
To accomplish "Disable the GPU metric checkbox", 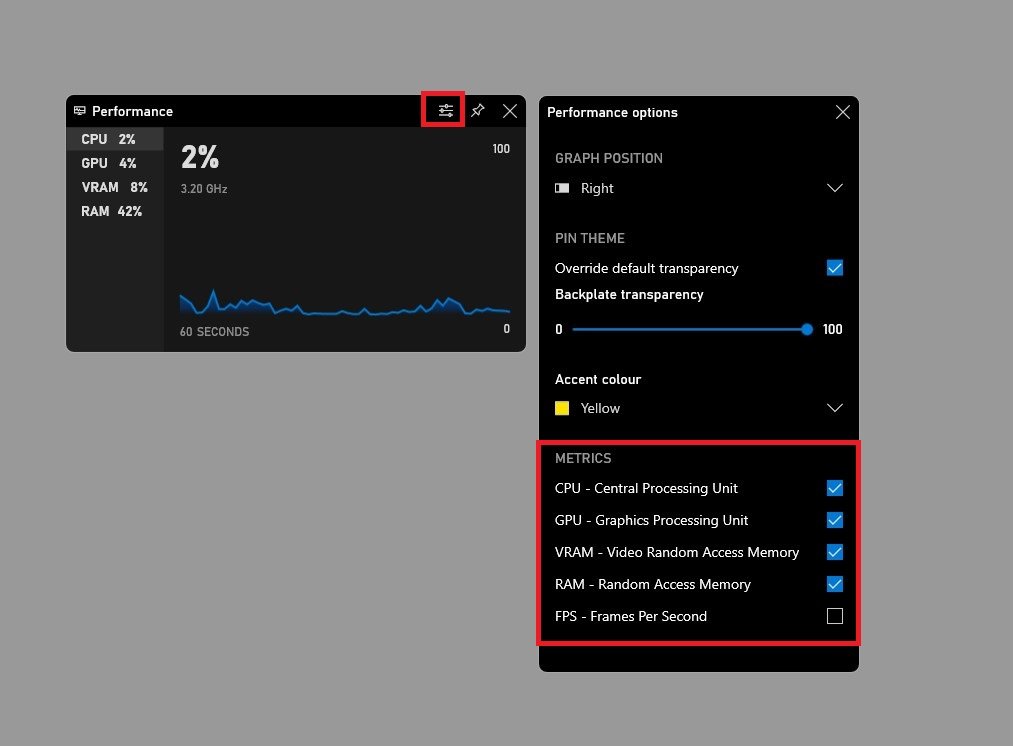I will click(835, 520).
